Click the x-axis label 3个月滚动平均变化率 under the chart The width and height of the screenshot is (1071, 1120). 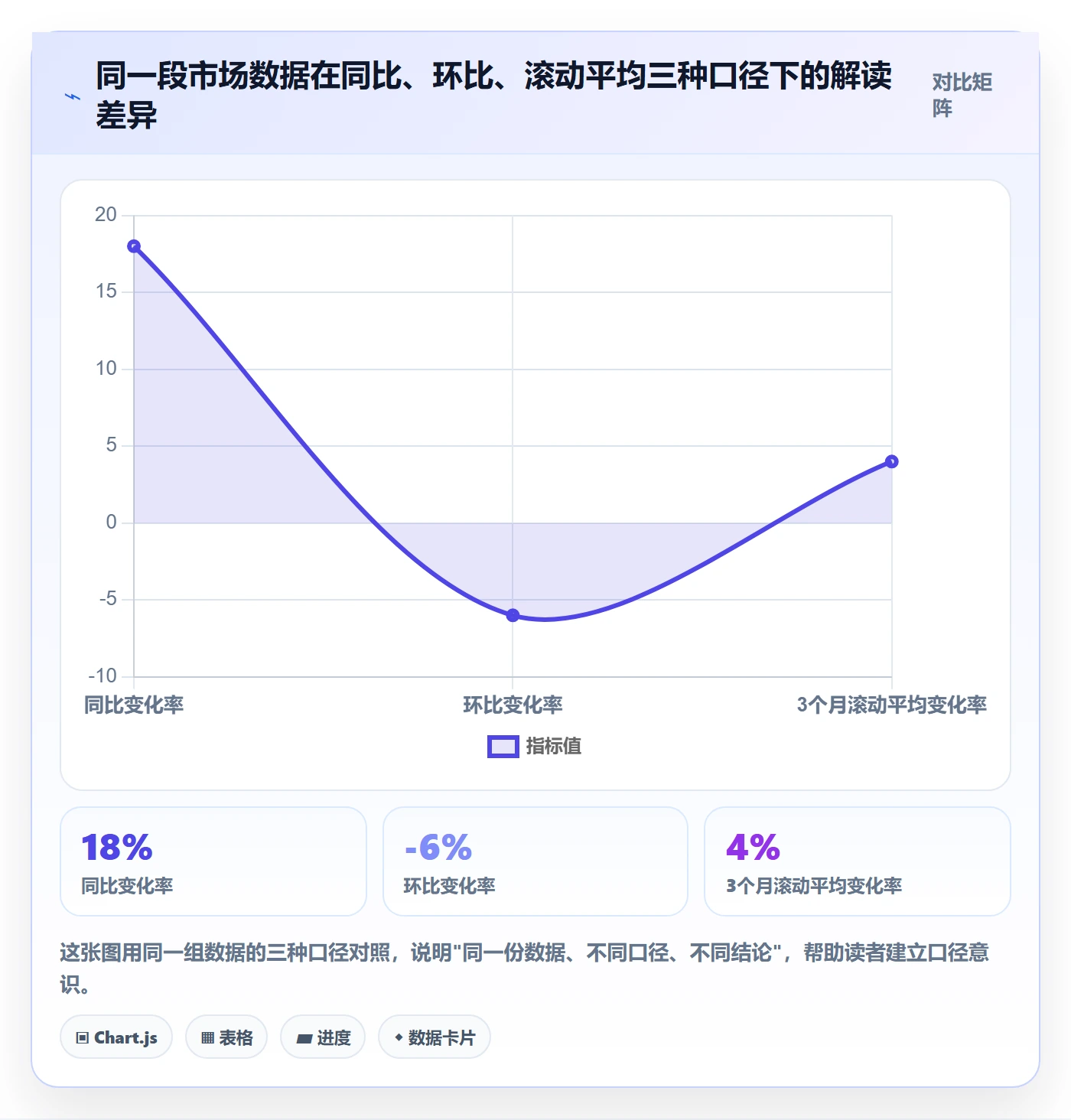point(892,705)
